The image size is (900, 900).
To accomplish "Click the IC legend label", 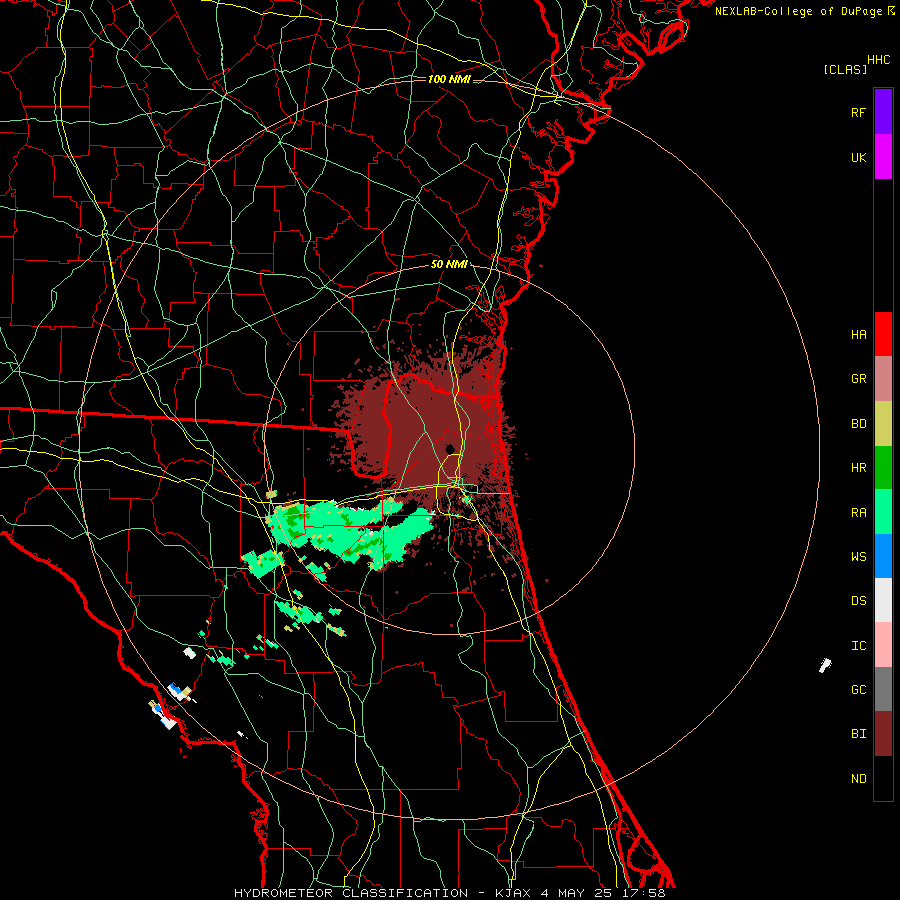I will coord(858,646).
